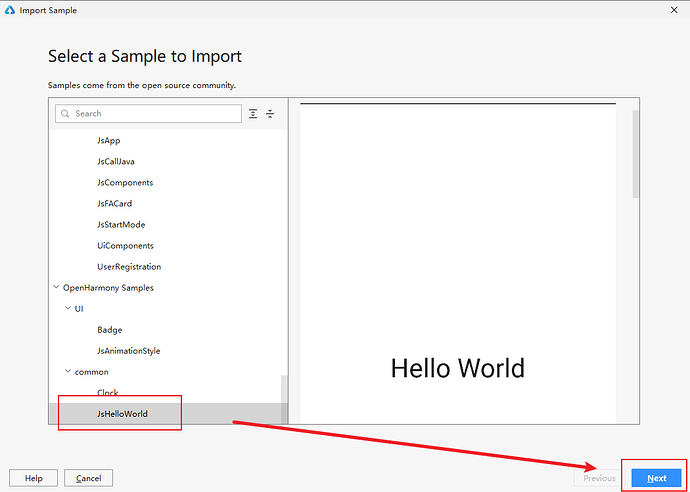Screen dimensions: 690x492
Task: Click the Hello World preview image
Action: point(458,264)
